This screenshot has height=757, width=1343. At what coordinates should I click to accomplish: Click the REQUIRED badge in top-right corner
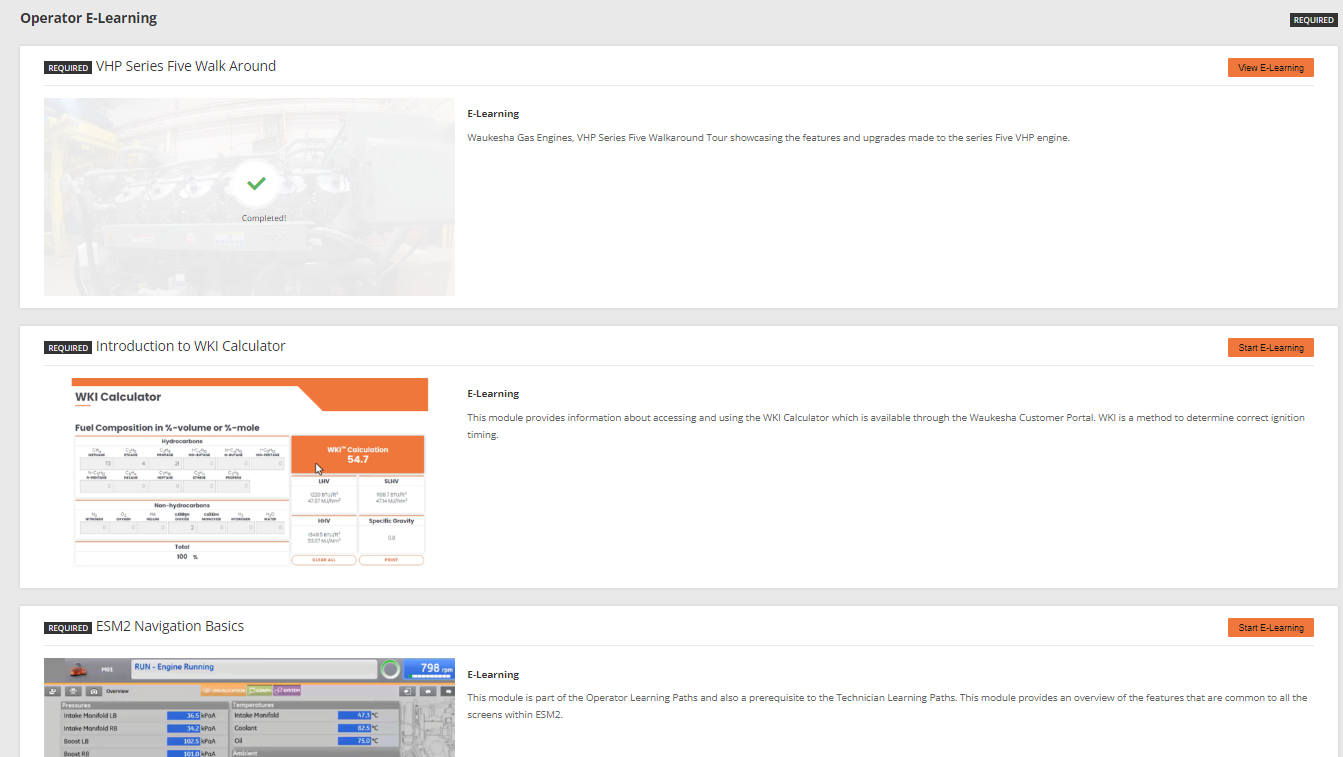point(1312,20)
